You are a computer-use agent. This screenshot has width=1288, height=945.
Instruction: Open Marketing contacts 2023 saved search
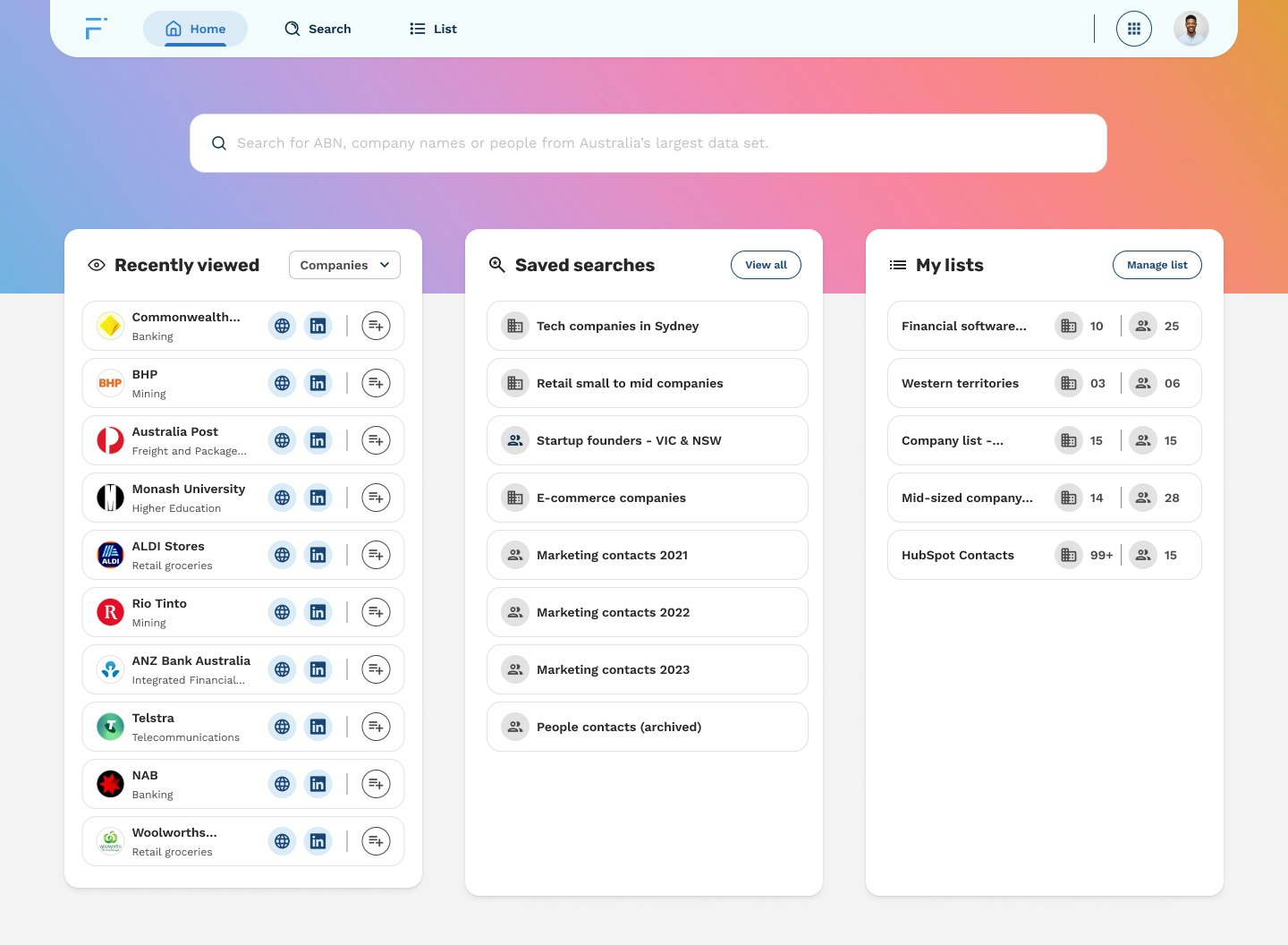coord(648,669)
